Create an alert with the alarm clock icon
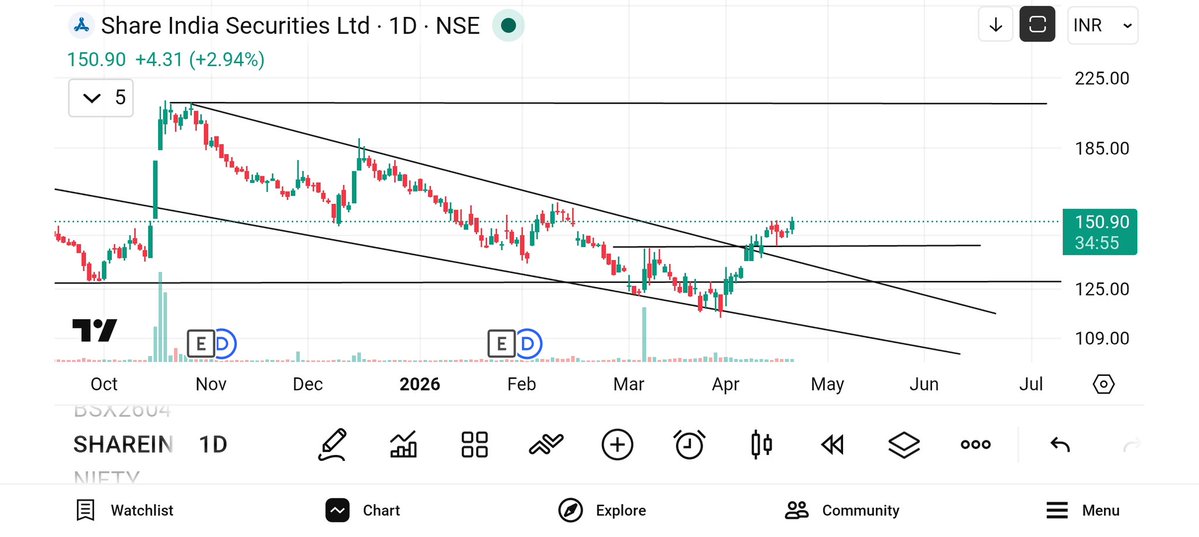 pyautogui.click(x=689, y=444)
